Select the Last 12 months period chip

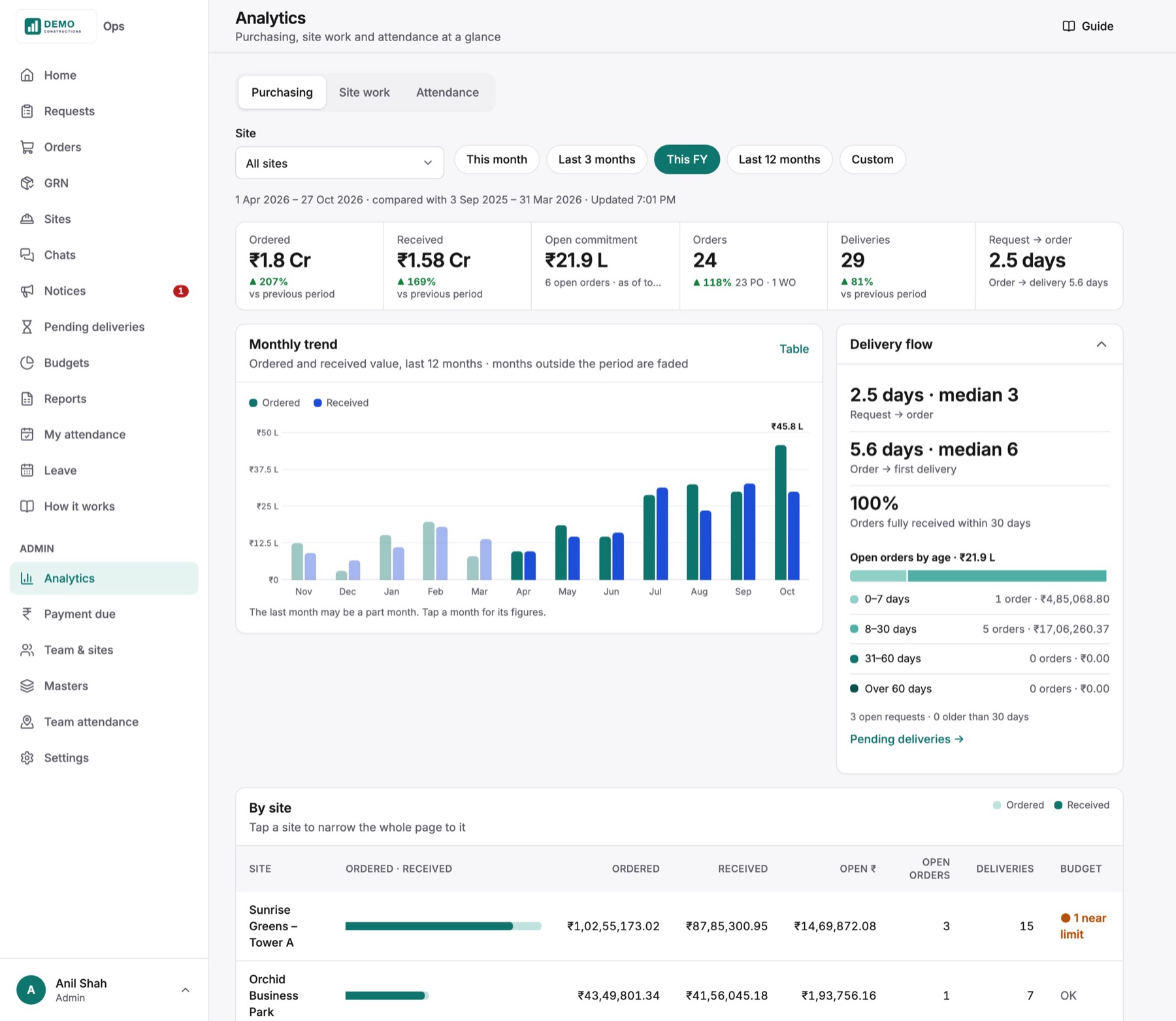tap(779, 159)
